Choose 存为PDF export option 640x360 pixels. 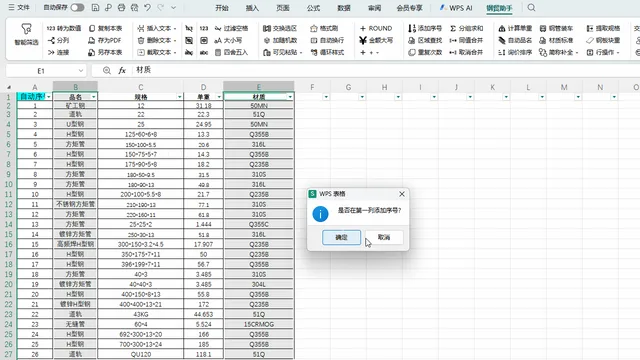(105, 40)
